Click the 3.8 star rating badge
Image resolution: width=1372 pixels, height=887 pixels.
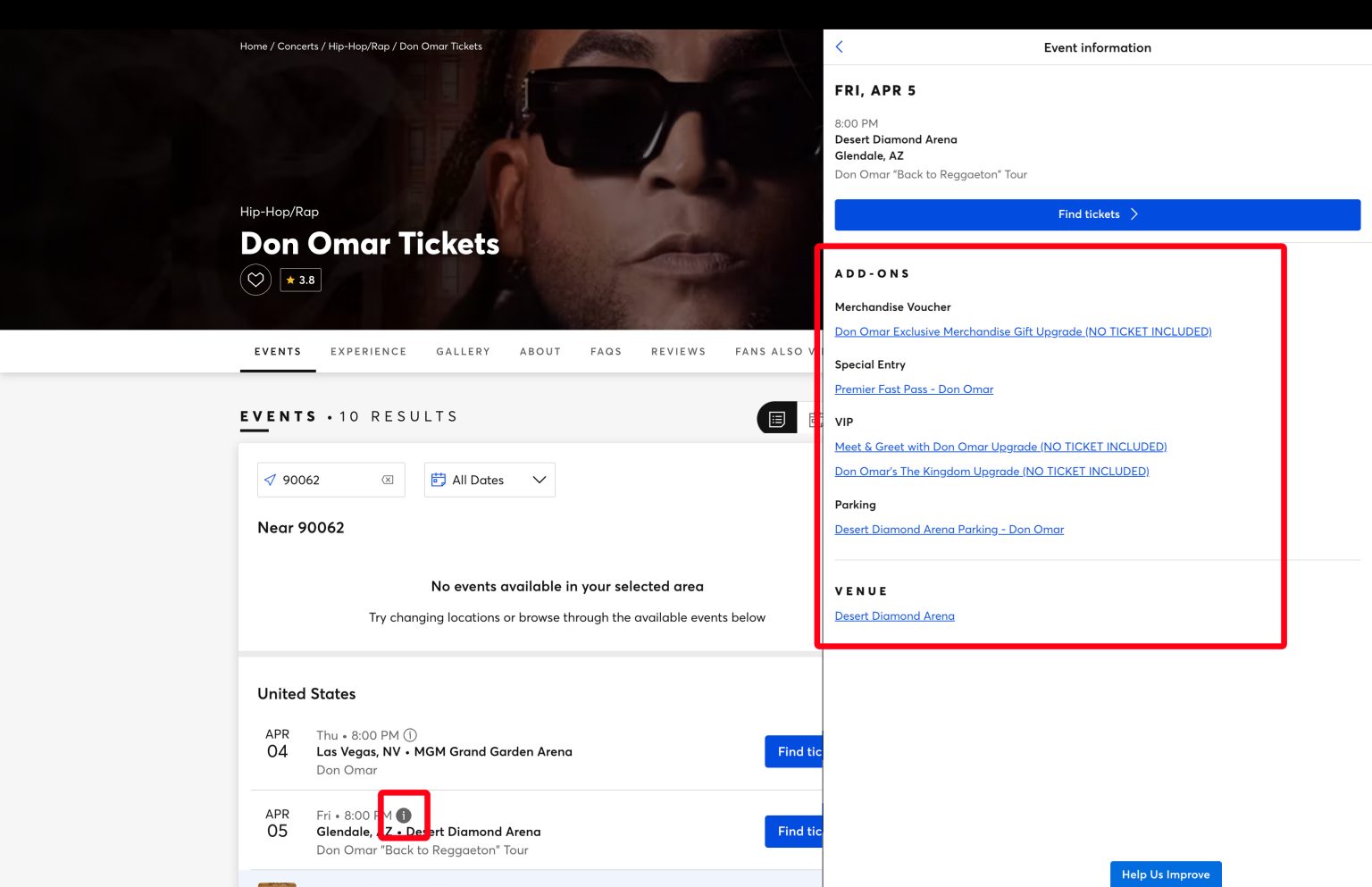[301, 280]
